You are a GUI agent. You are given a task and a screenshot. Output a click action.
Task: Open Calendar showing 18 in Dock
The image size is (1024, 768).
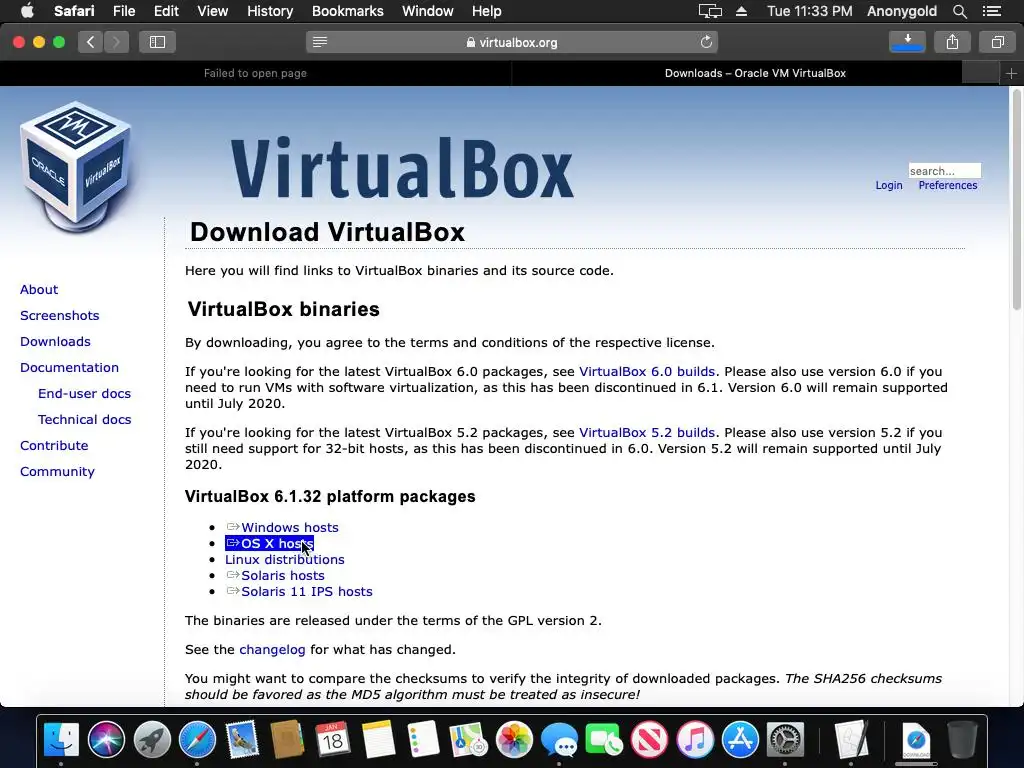pos(332,739)
